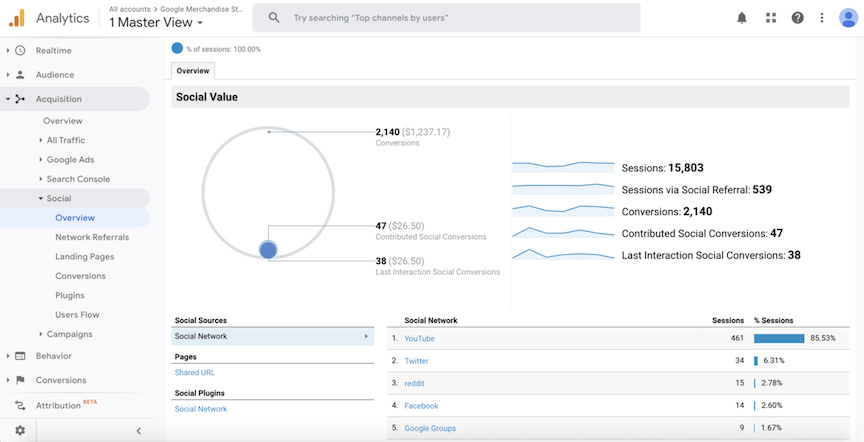
Task: Click the Conversions flag icon
Action: pyautogui.click(x=20, y=380)
